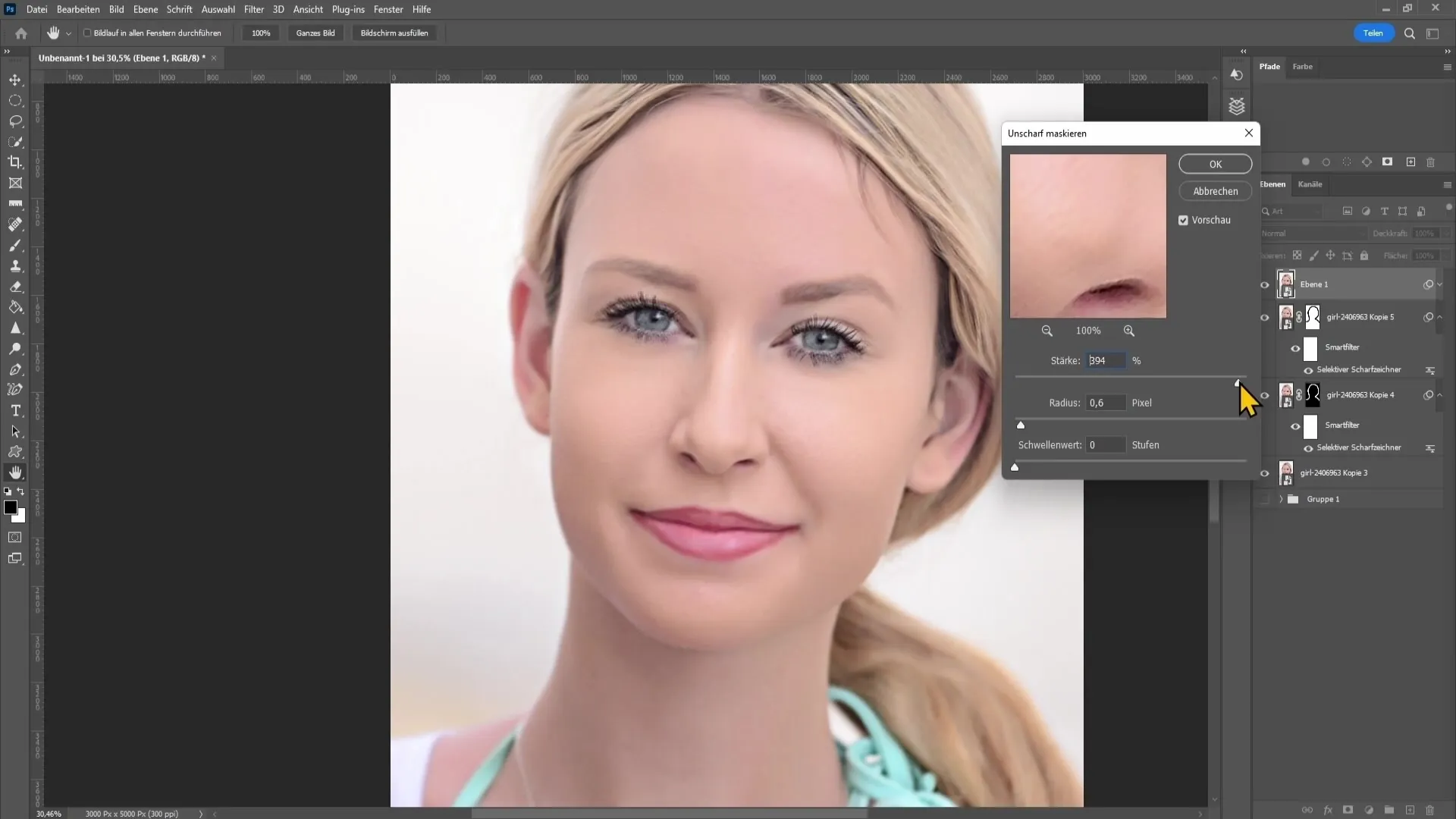Screen dimensions: 1456x819
Task: Expand the Gruppe 1 folder
Action: 1281,500
